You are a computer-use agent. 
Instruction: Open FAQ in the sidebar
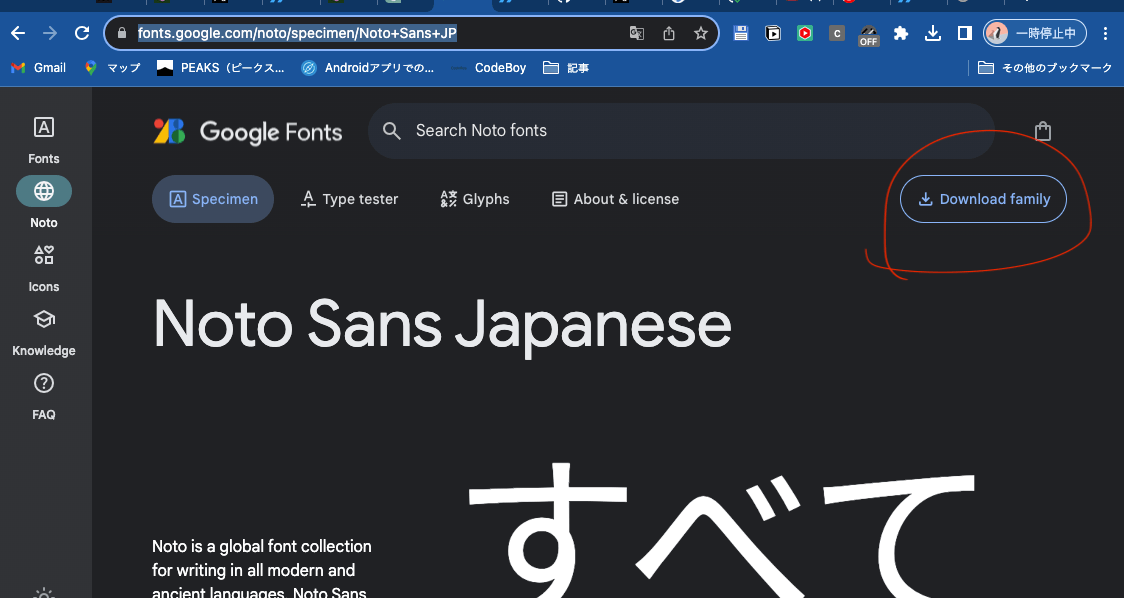coord(44,396)
